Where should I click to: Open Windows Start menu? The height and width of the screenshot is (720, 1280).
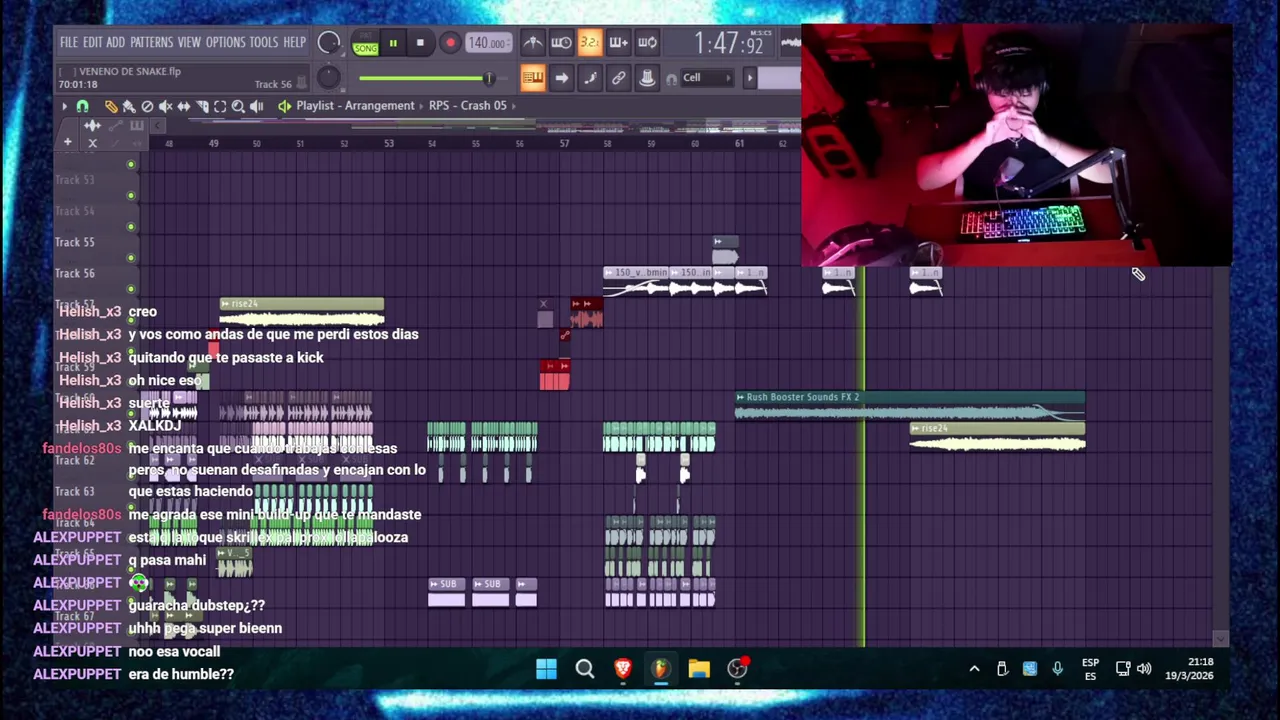point(546,668)
